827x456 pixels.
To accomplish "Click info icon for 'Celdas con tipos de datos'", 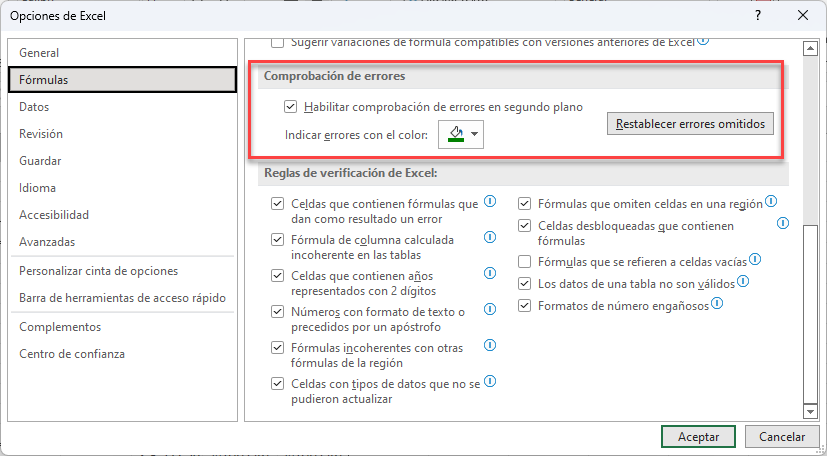I will click(490, 381).
